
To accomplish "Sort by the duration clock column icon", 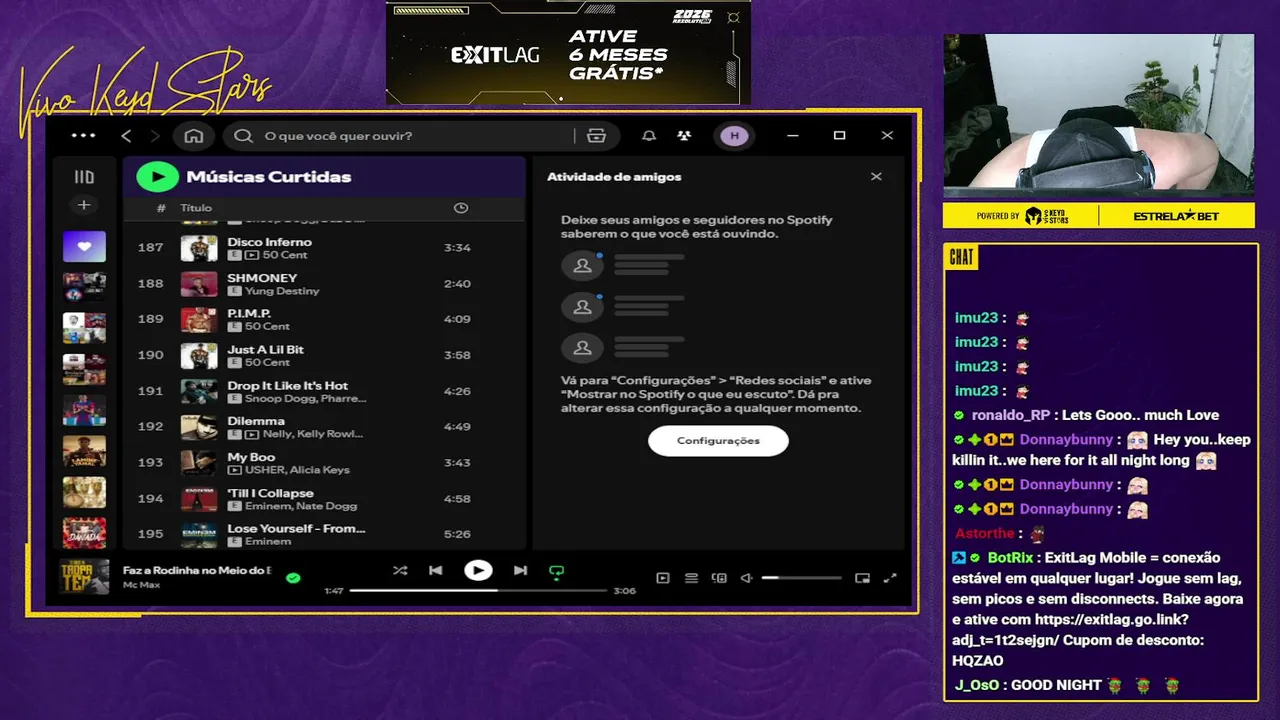I will point(460,208).
